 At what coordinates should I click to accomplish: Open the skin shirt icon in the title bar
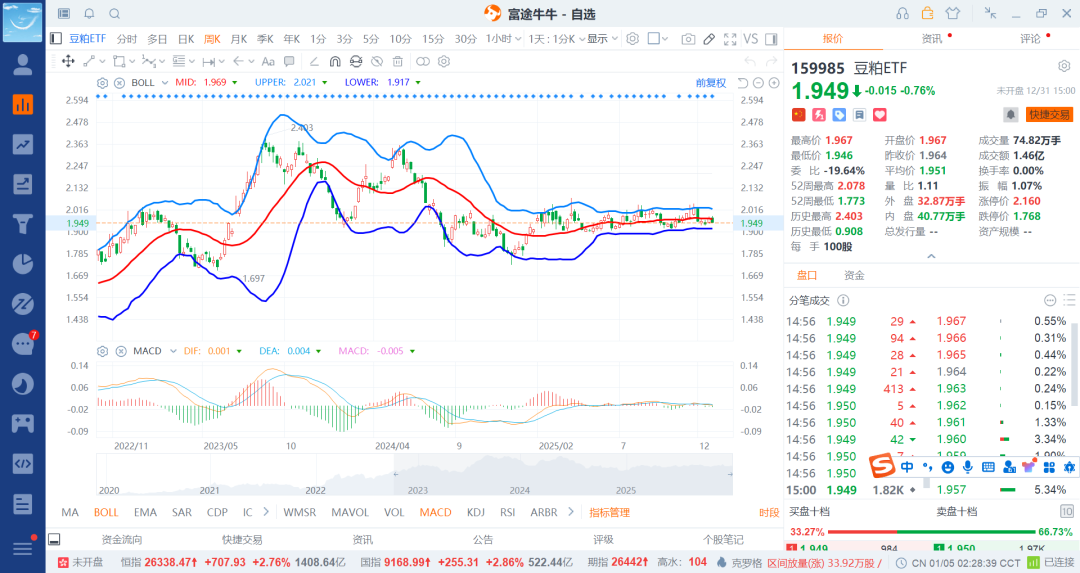pos(953,13)
